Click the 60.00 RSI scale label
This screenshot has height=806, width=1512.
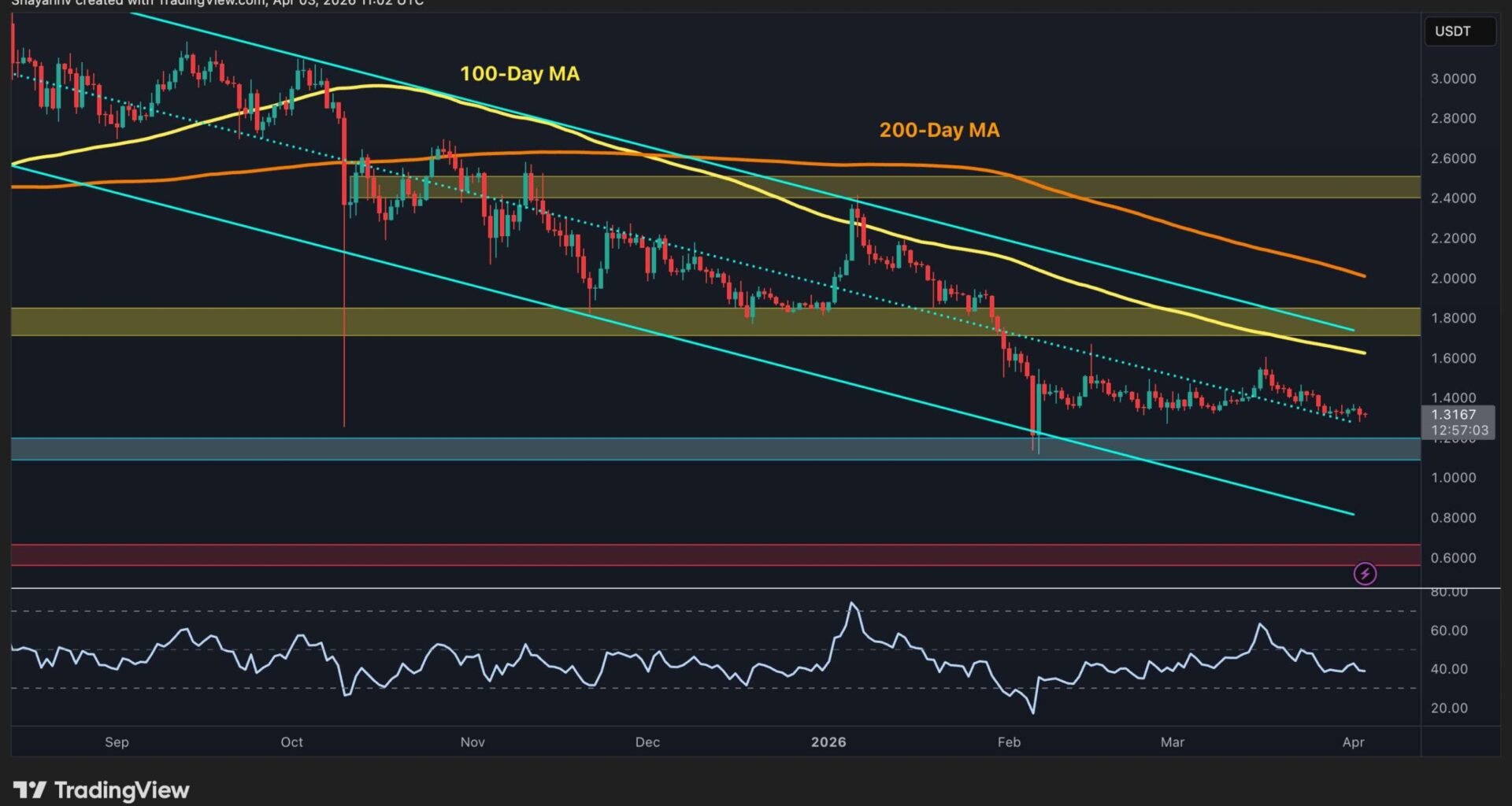[x=1449, y=630]
